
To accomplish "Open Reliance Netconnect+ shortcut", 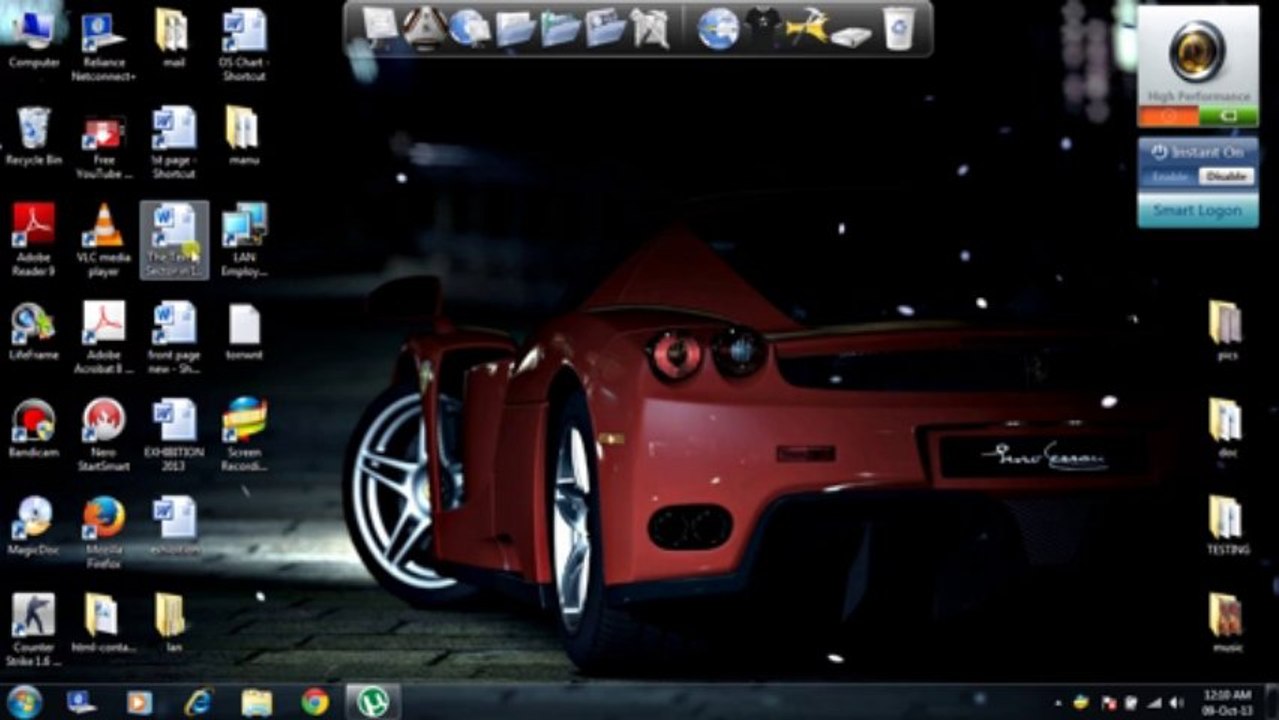I will 104,45.
